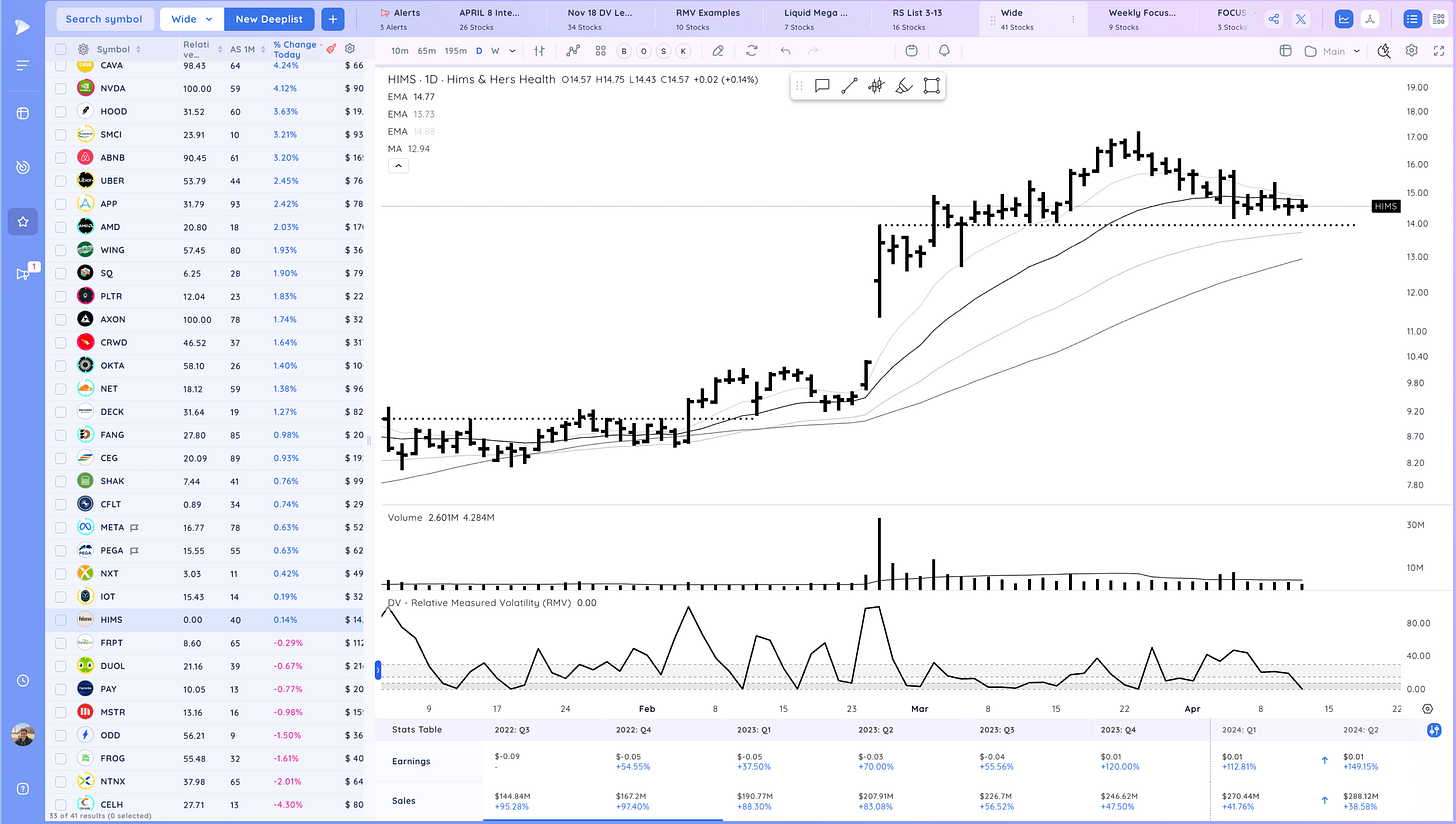
Task: Open the clock history icon in the sidebar
Action: click(22, 681)
